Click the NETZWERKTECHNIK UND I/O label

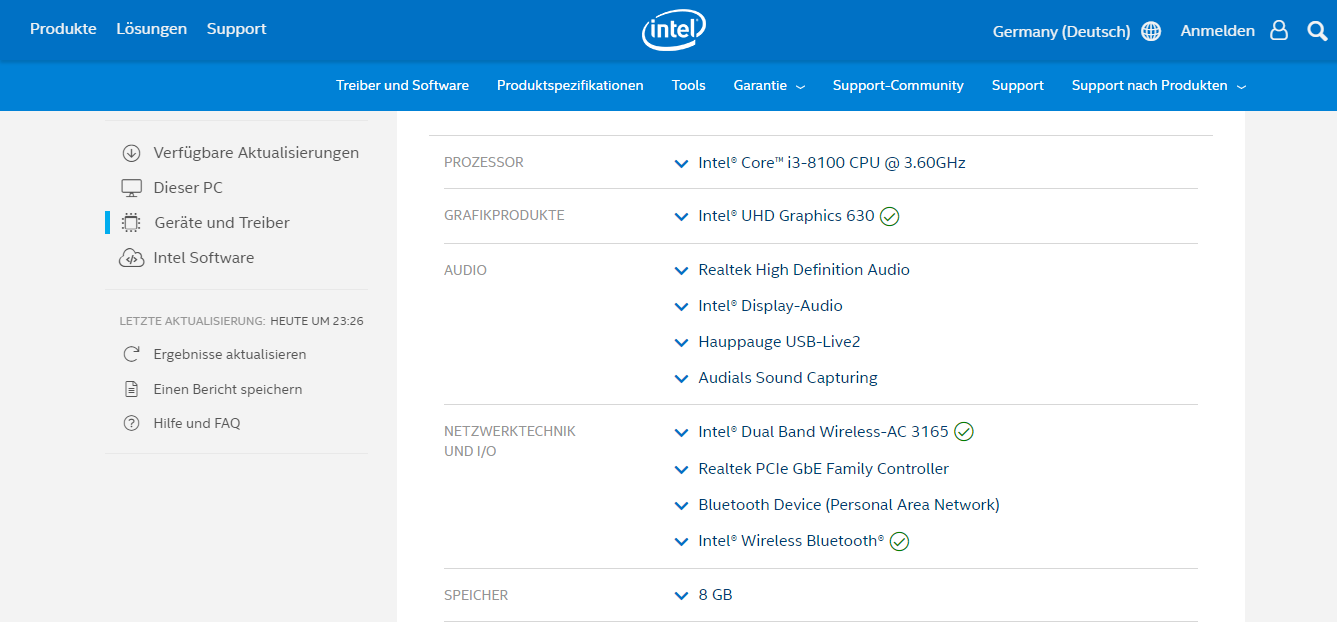[510, 442]
